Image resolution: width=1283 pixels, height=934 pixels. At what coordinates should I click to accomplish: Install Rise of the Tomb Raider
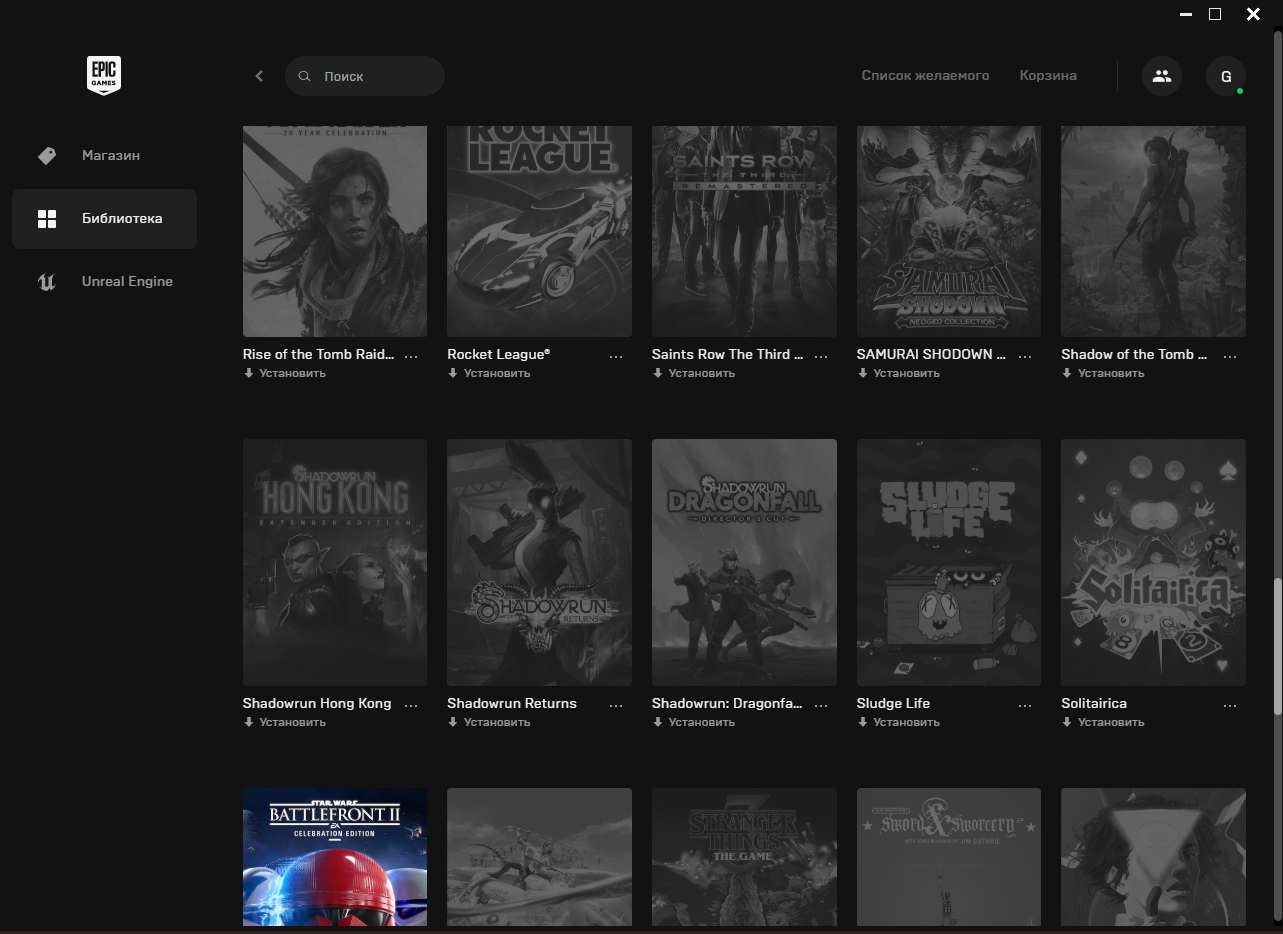pyautogui.click(x=285, y=373)
